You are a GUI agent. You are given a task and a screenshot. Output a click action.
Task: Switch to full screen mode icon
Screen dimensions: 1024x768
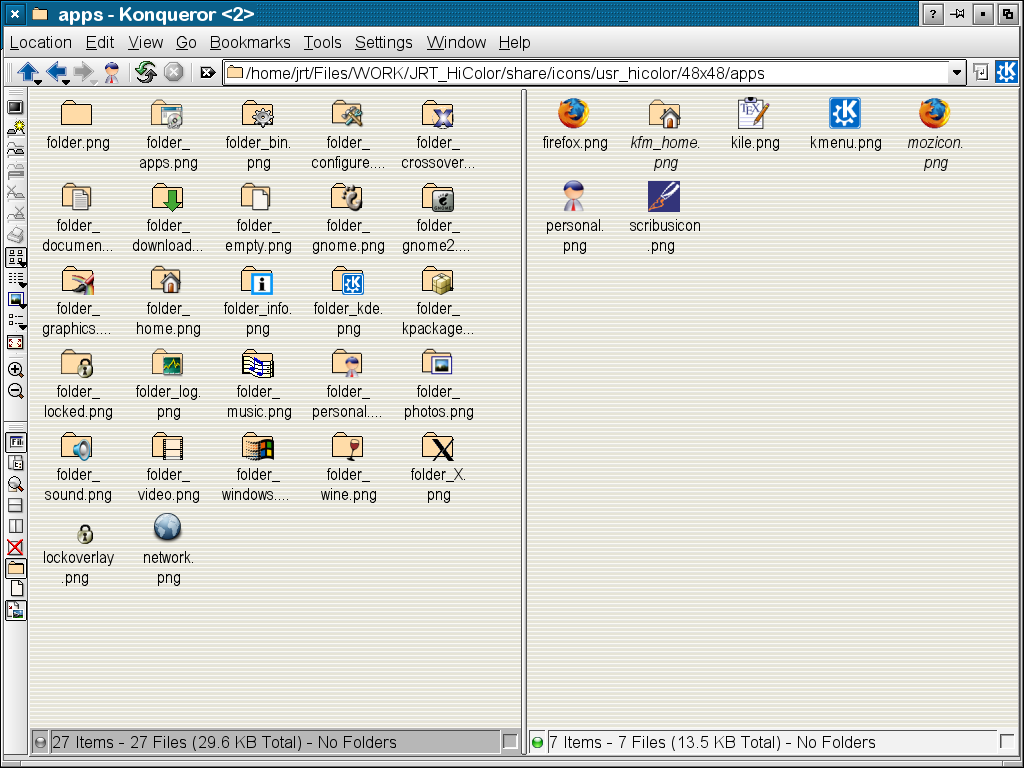pos(15,342)
